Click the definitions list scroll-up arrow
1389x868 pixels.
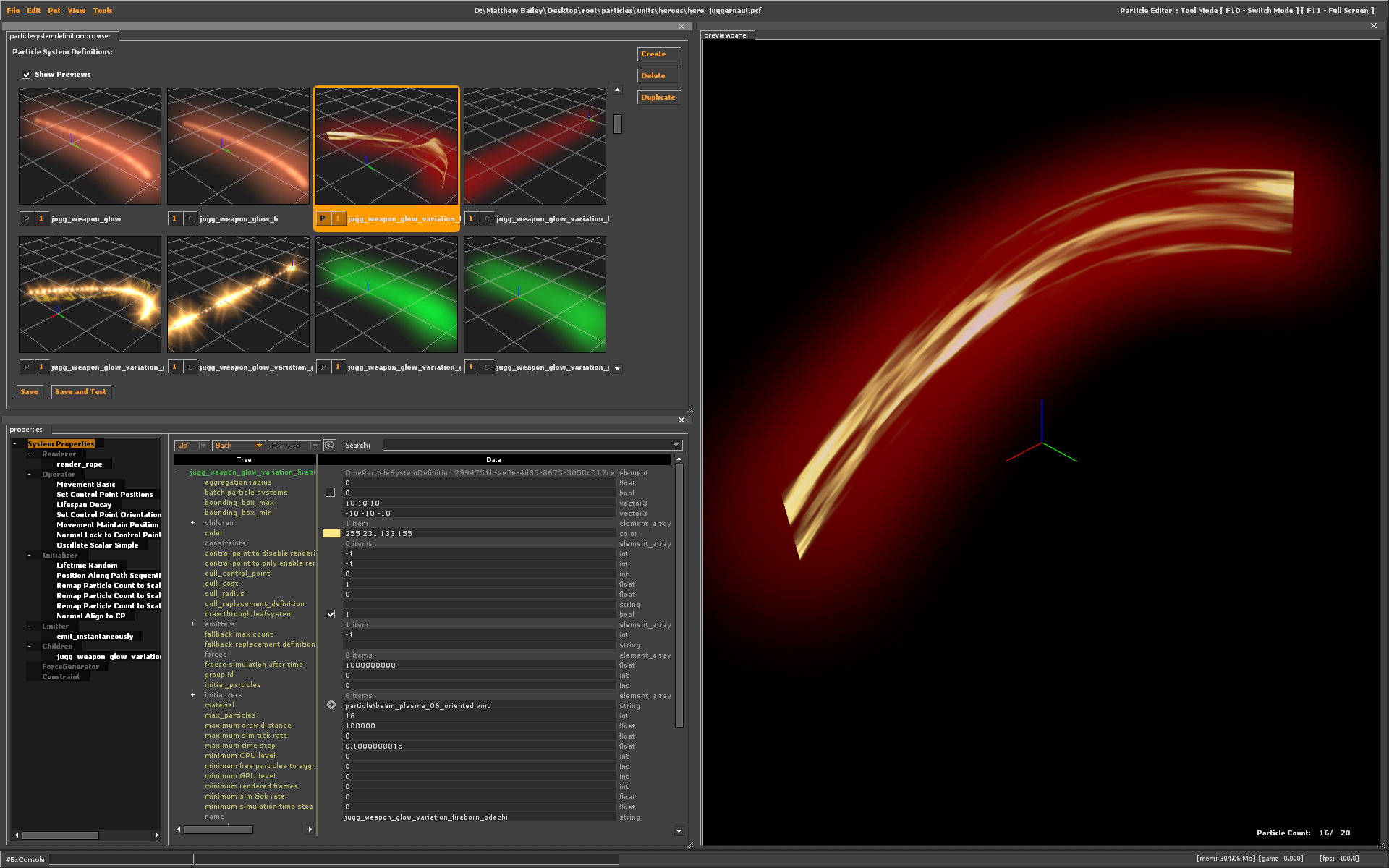pos(618,90)
